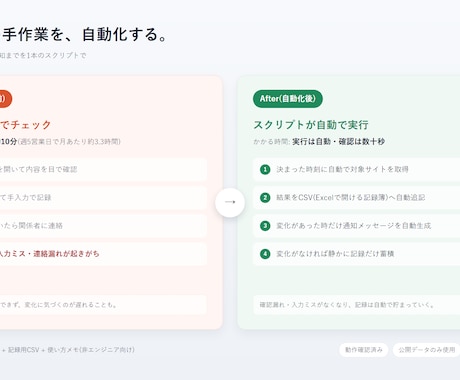Click the red Before badge at card top
Screen dimensions: 460x380
point(5,99)
